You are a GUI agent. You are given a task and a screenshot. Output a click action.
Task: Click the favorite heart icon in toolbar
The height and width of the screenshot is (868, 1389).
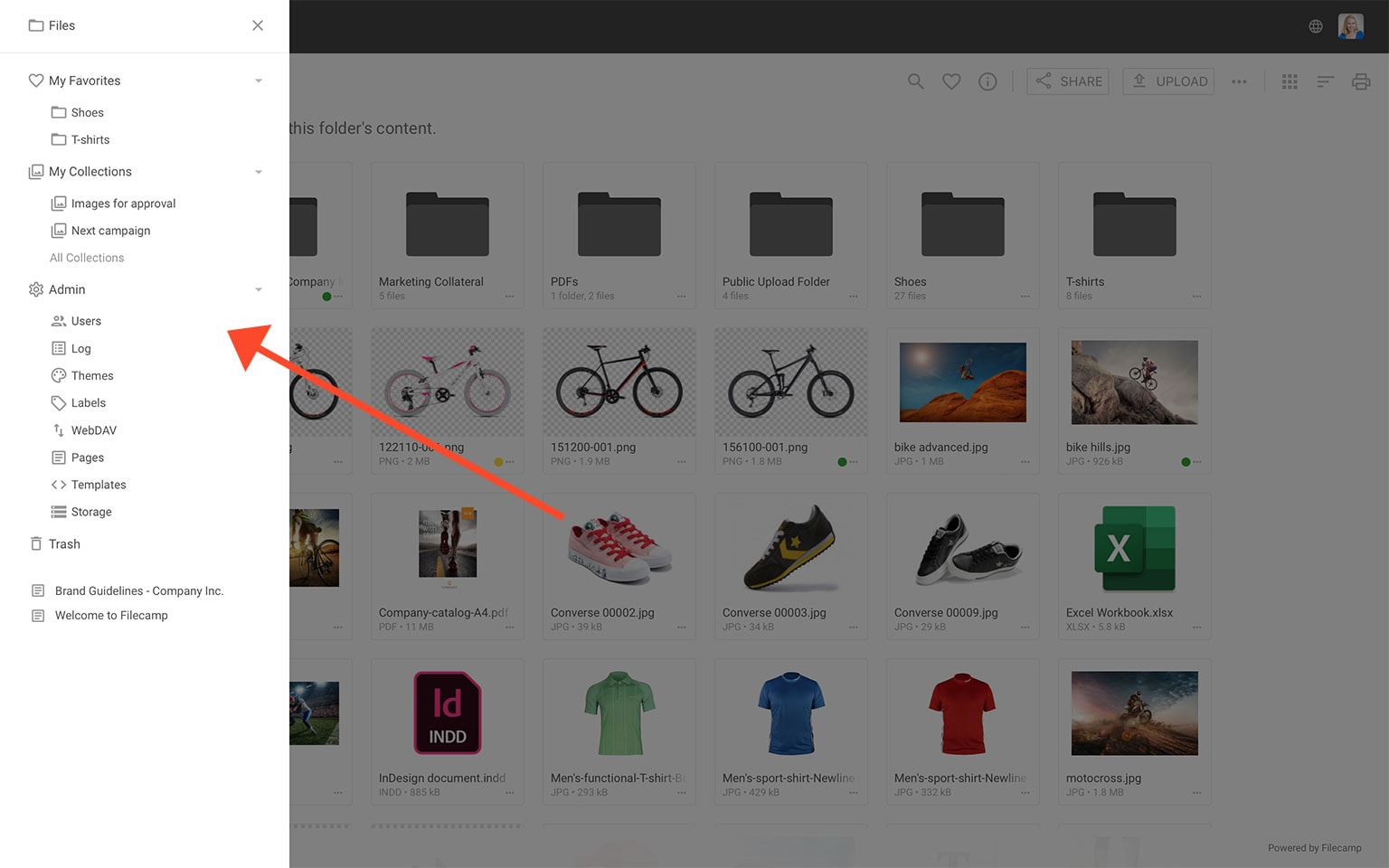point(951,81)
